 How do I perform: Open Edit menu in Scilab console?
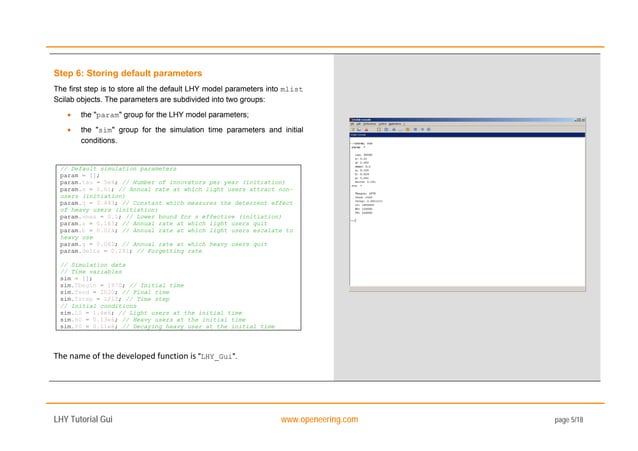(x=358, y=124)
